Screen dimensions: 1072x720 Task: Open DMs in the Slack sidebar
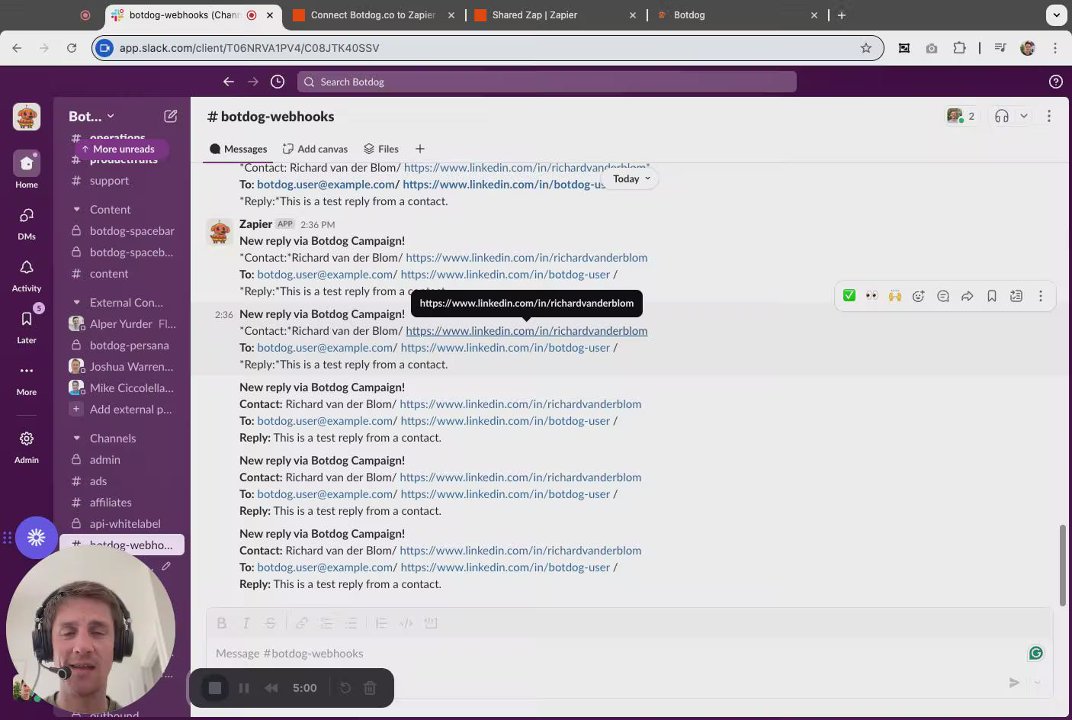coord(26,224)
